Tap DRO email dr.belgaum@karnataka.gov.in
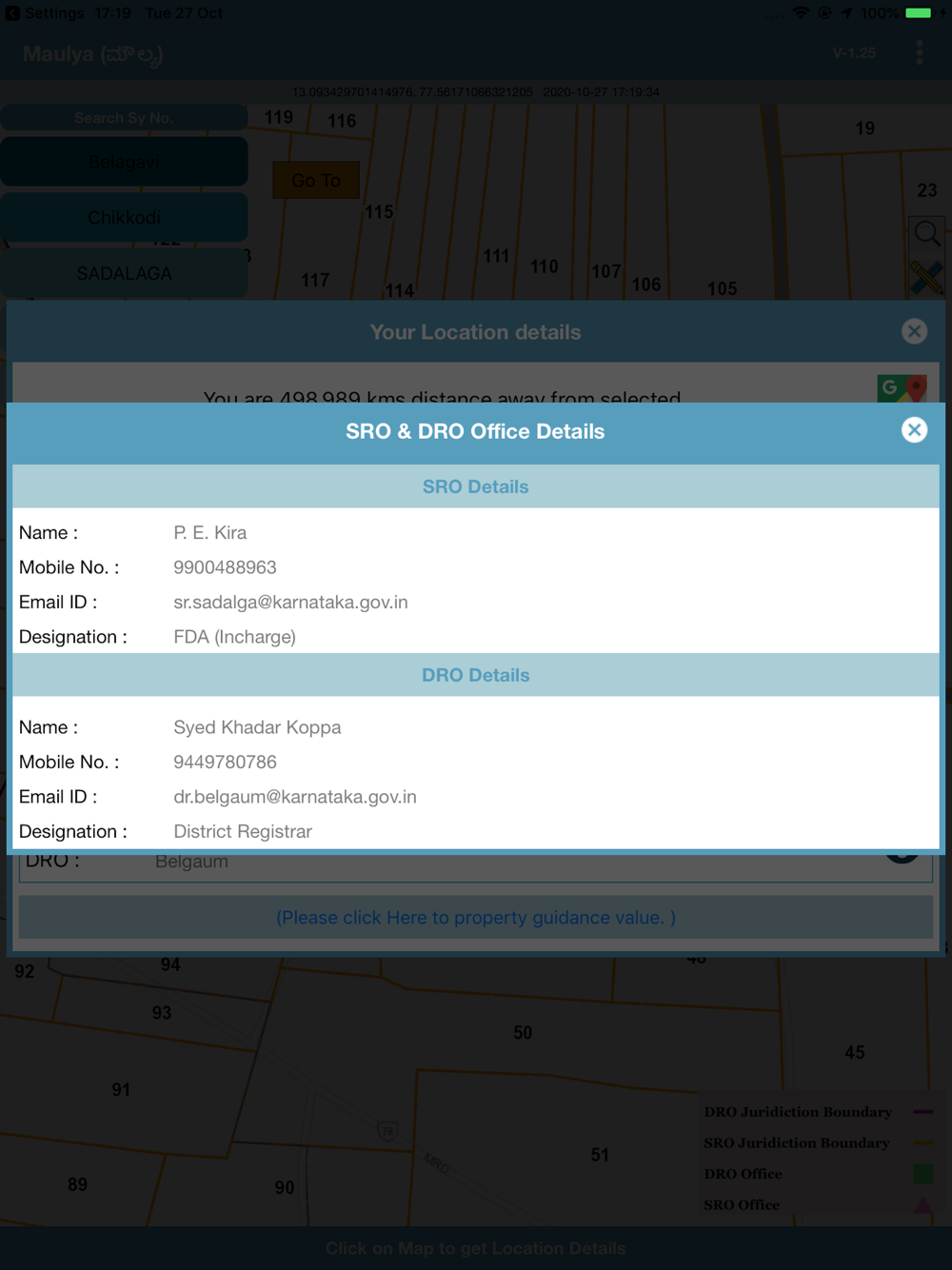Image resolution: width=952 pixels, height=1270 pixels. (x=295, y=797)
